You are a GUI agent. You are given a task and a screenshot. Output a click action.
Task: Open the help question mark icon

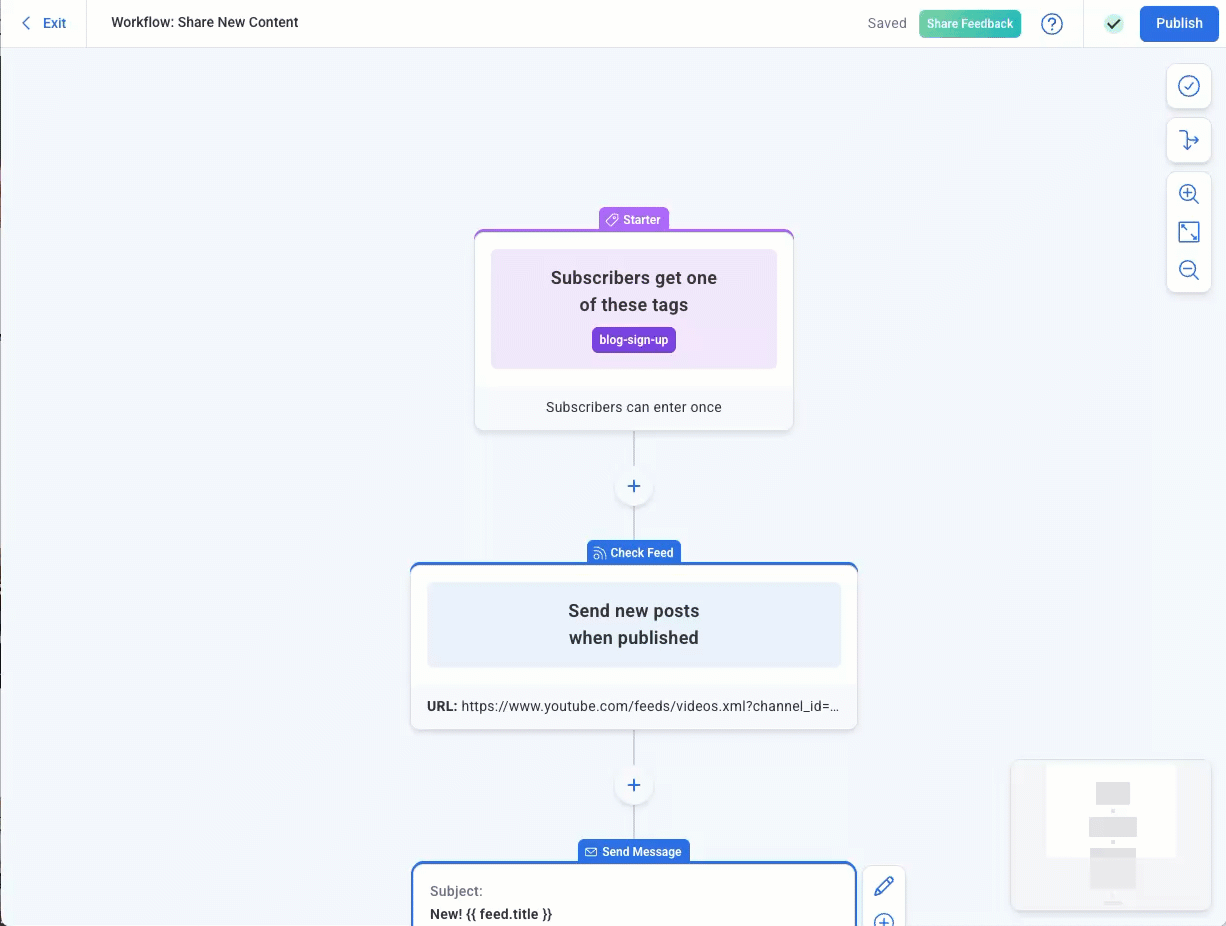point(1051,24)
